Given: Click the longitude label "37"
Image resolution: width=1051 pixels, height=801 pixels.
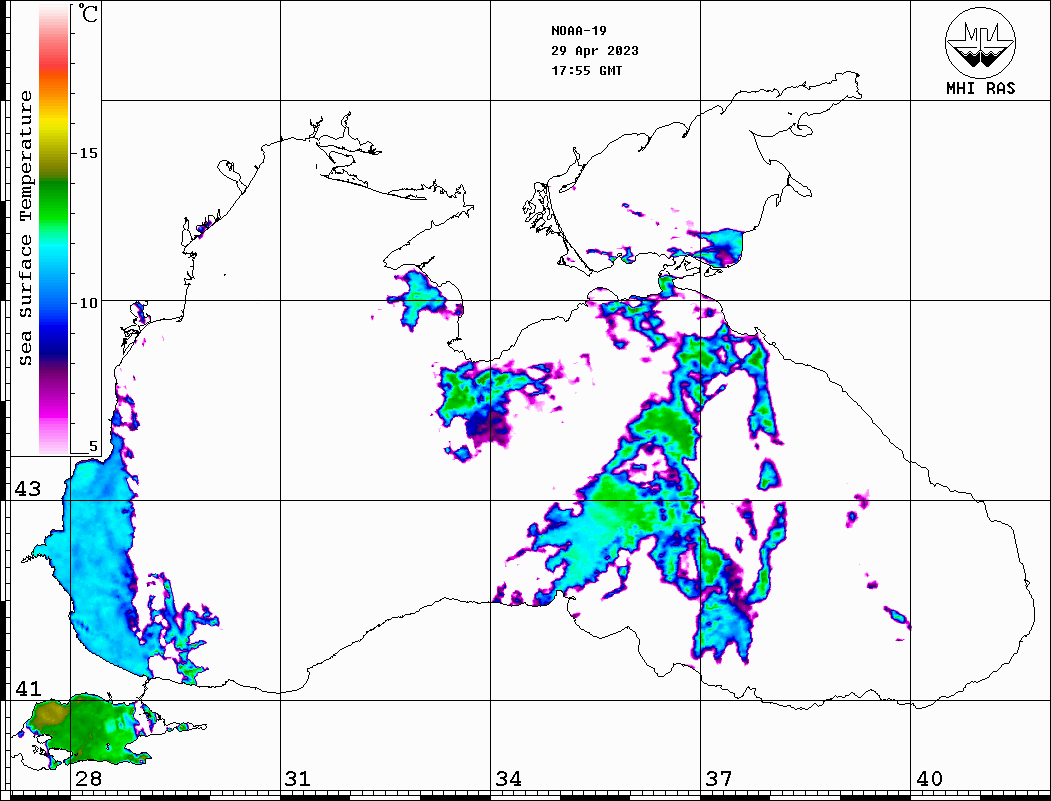Looking at the screenshot, I should [719, 778].
